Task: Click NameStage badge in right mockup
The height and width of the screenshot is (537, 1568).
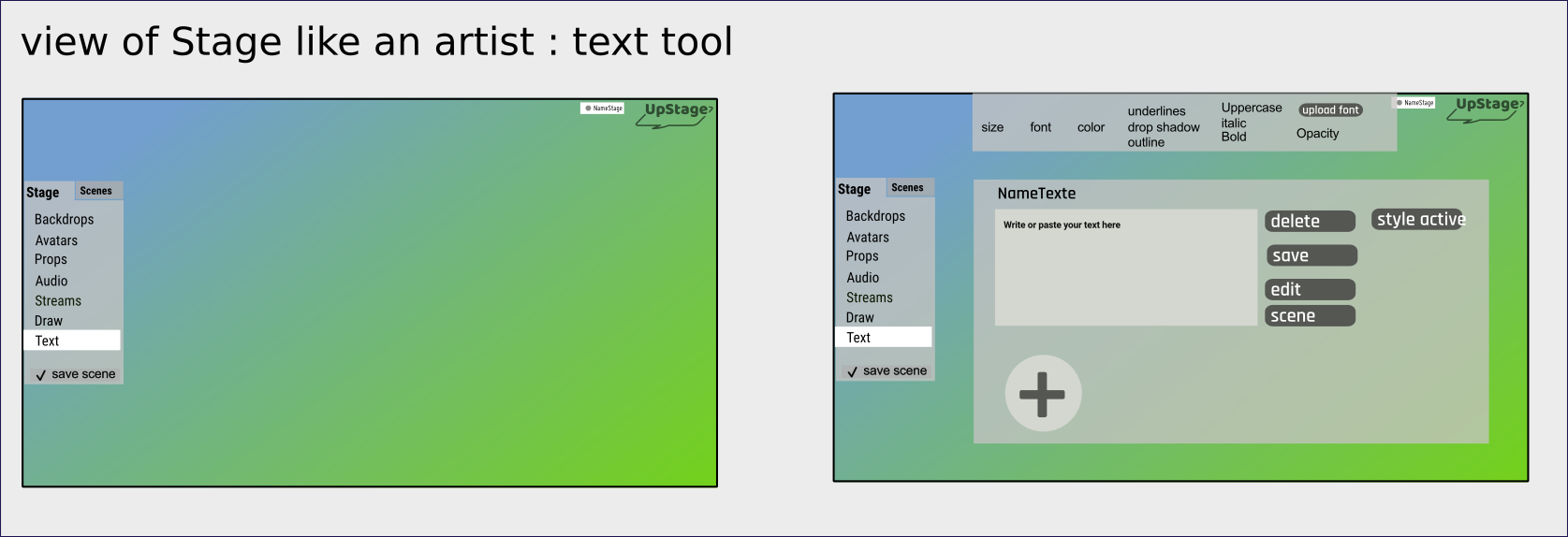Action: [x=1414, y=103]
